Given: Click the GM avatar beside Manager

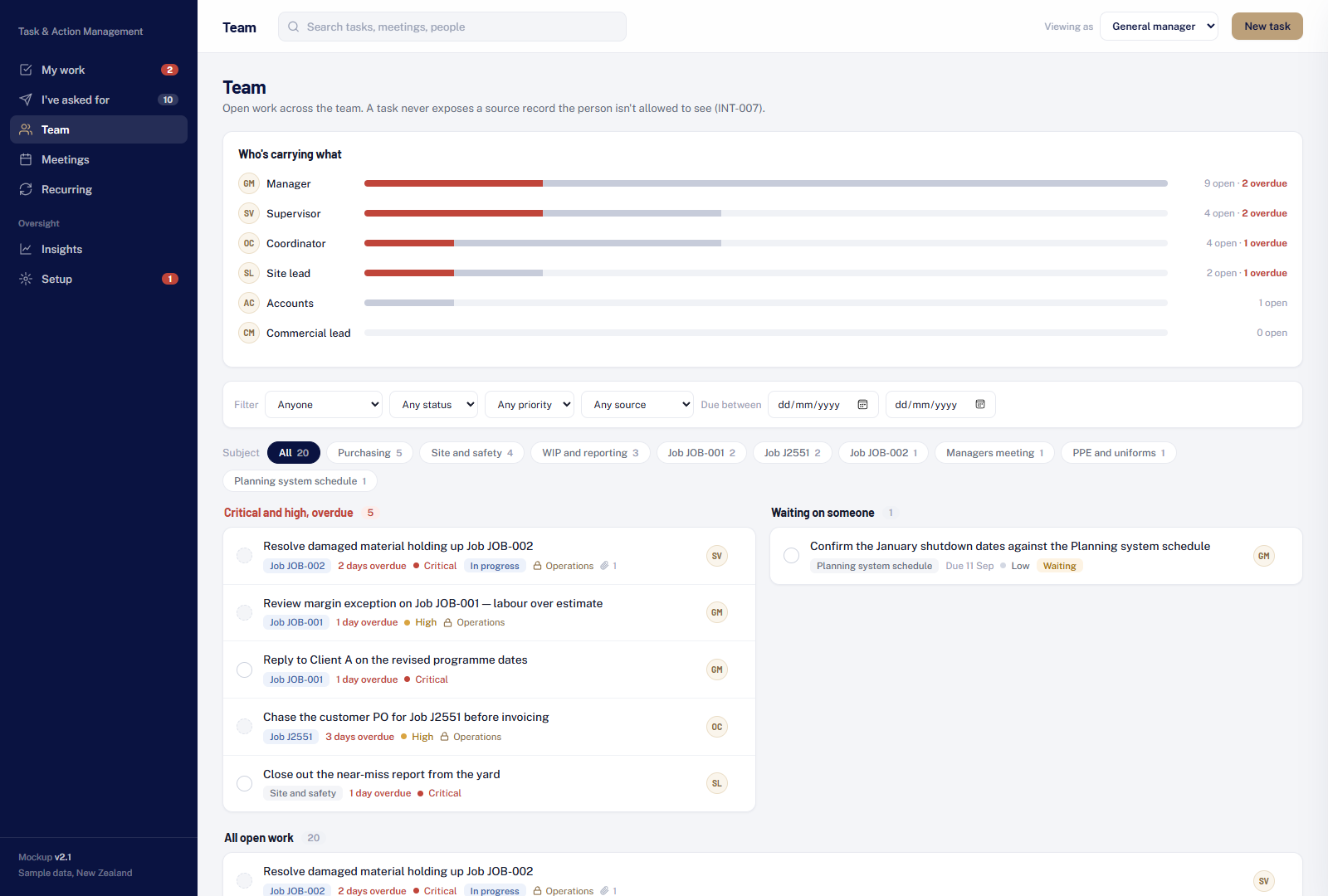Looking at the screenshot, I should [249, 183].
